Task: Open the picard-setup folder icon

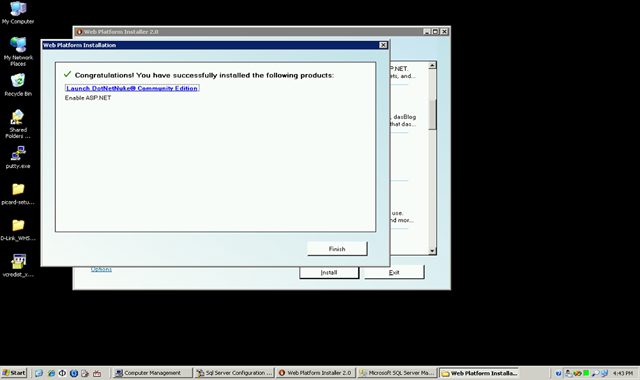Action: coord(18,193)
